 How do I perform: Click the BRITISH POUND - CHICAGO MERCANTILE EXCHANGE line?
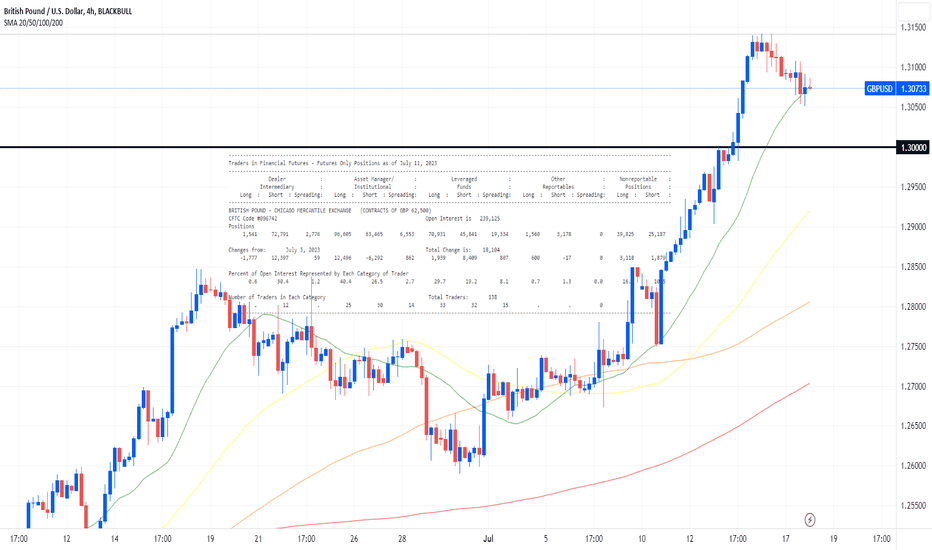click(329, 210)
